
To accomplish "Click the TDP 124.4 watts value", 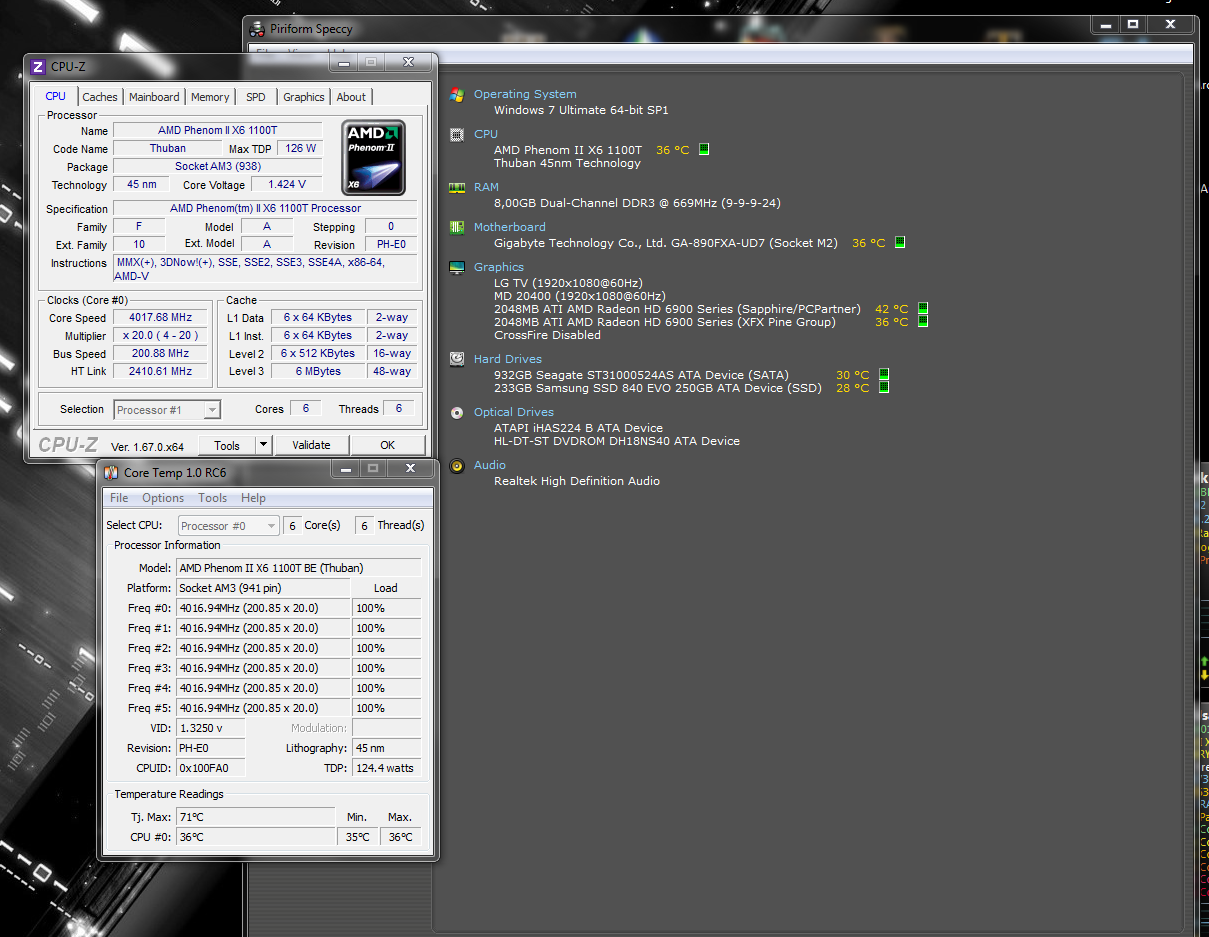I will (x=386, y=768).
